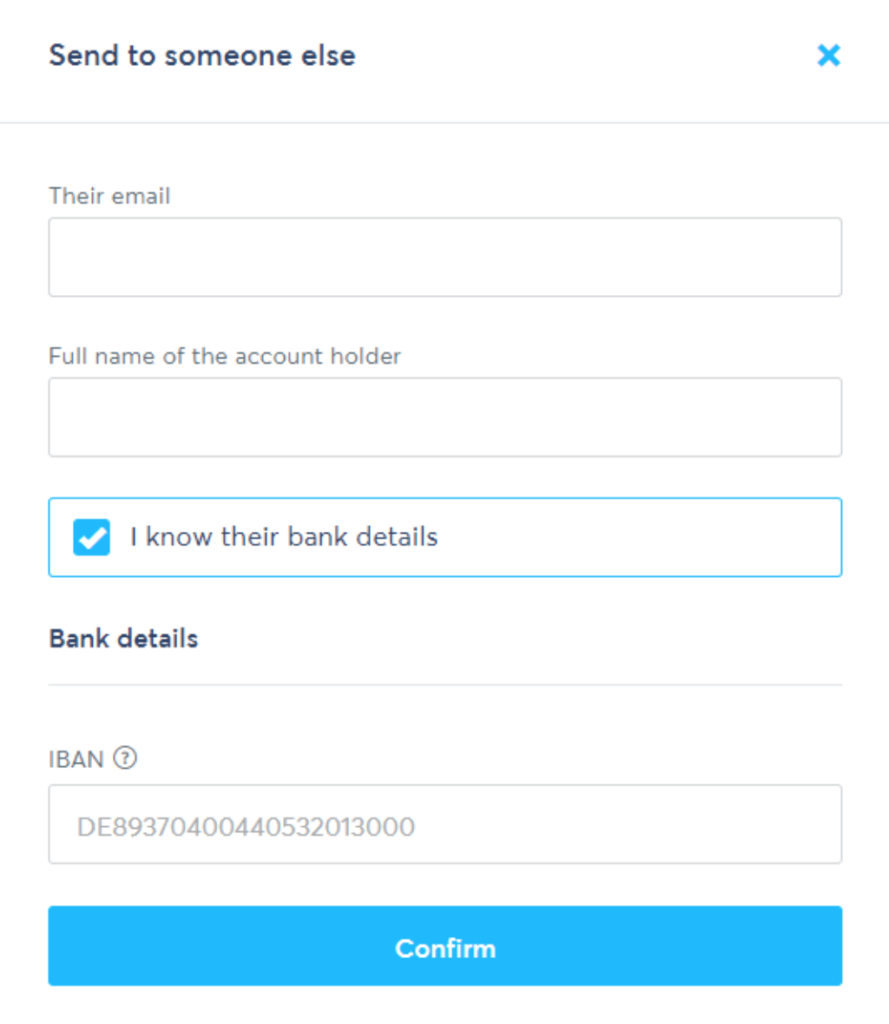The image size is (889, 1024).
Task: Click the white checkmark inside the checkbox
Action: point(92,539)
